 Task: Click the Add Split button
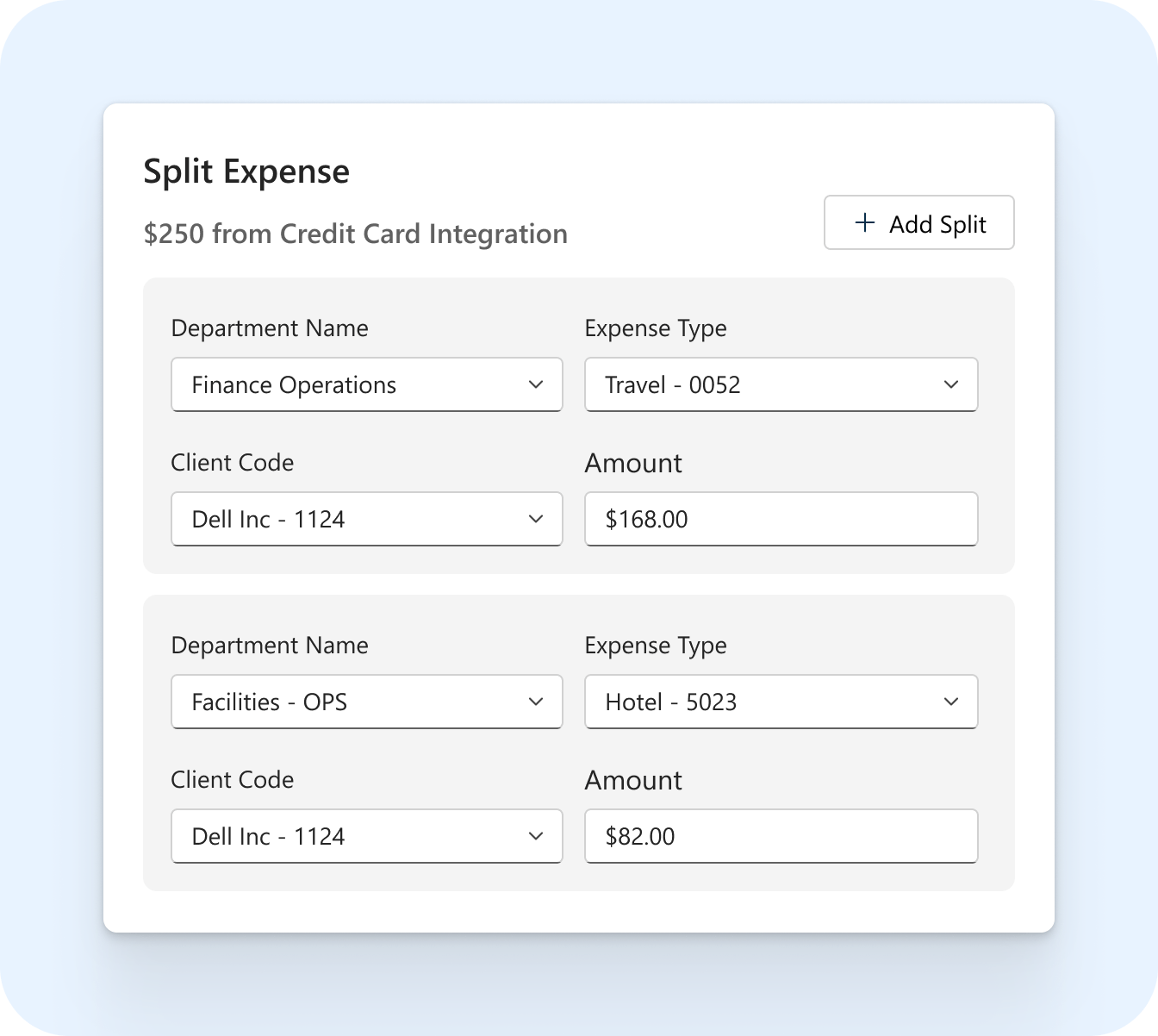coord(918,222)
